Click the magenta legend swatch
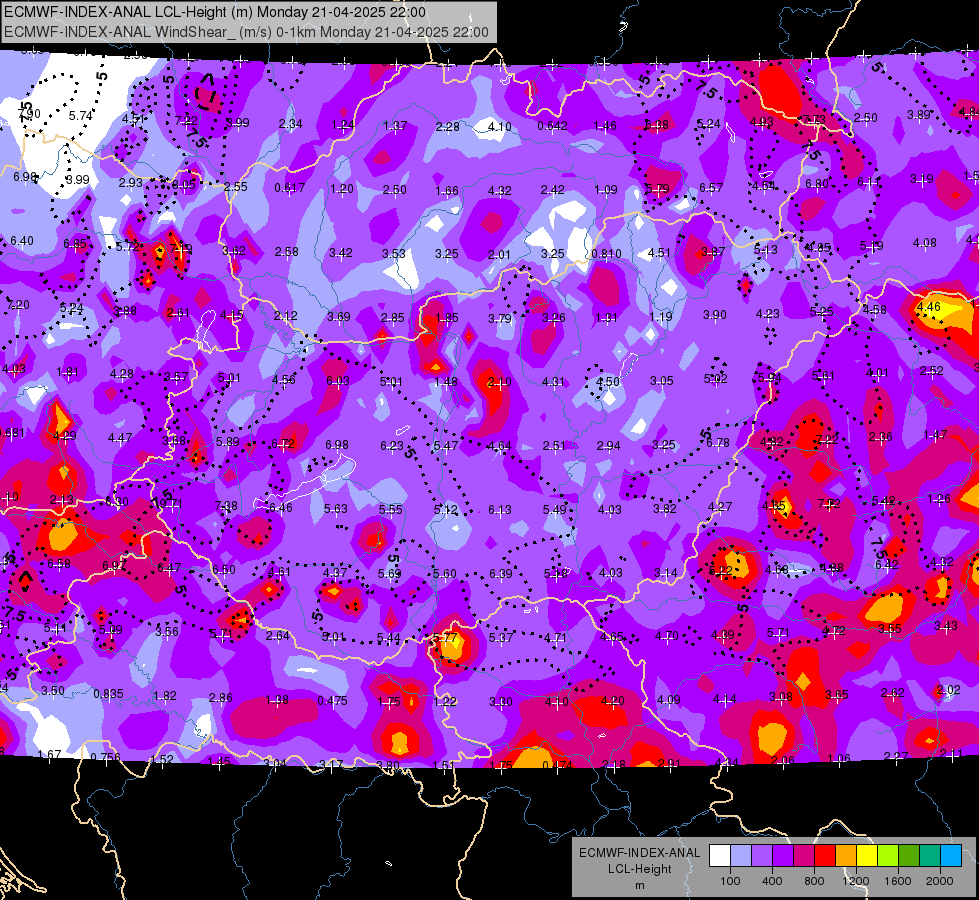Screen dimensions: 979x900 [x=804, y=856]
